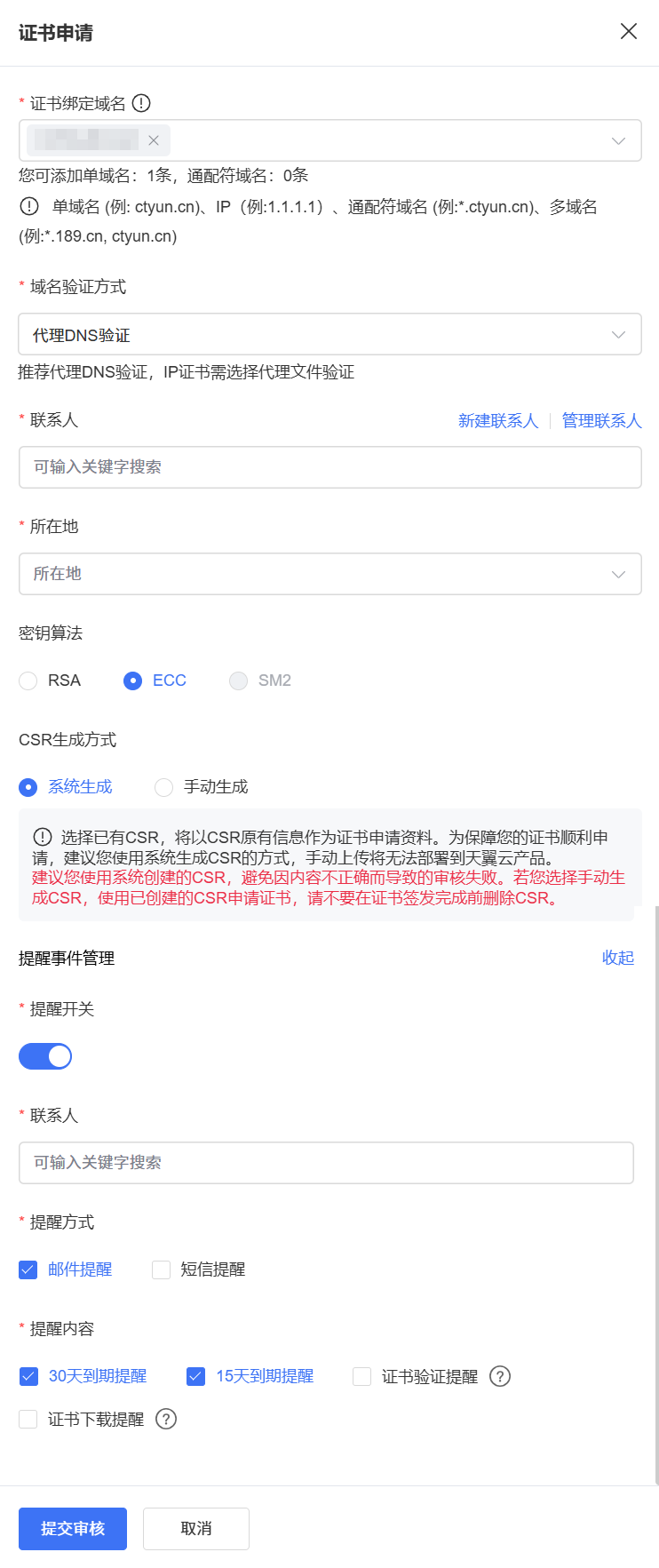Uncheck 30天到期提醒 checkbox
The width and height of the screenshot is (659, 1568).
point(28,1376)
